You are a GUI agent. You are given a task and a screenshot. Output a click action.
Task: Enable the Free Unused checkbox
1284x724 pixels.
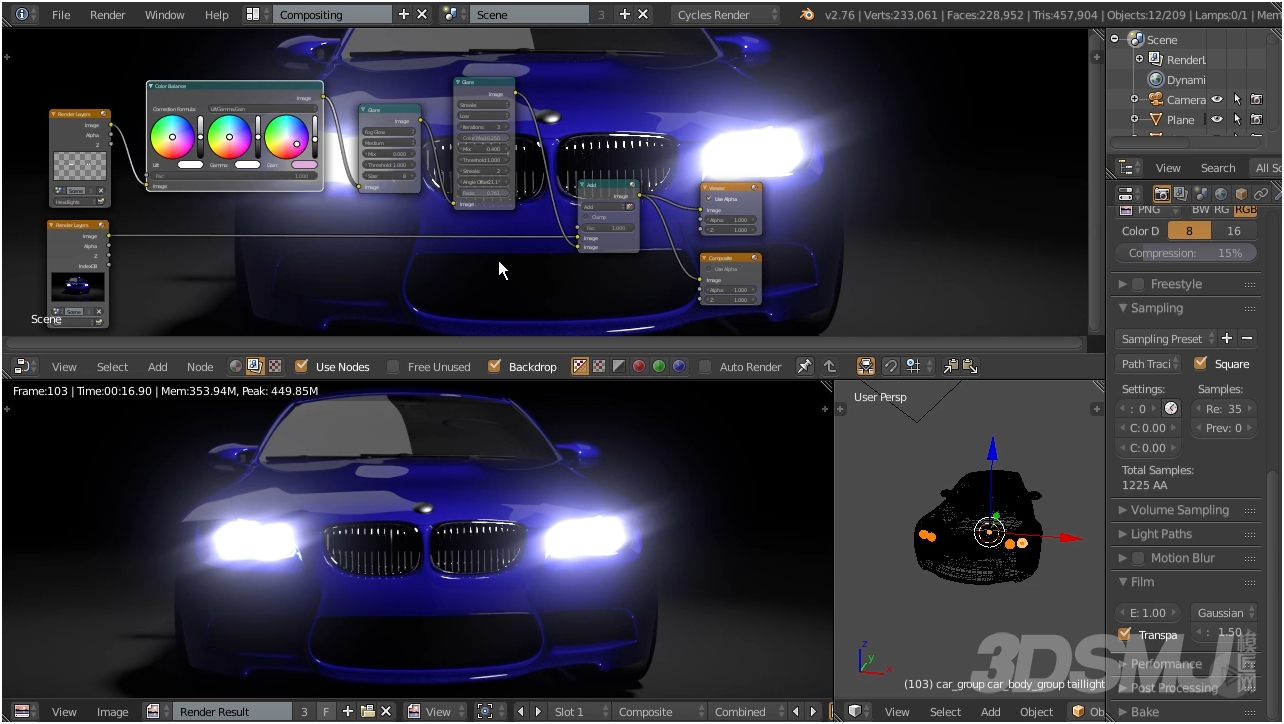click(x=393, y=367)
